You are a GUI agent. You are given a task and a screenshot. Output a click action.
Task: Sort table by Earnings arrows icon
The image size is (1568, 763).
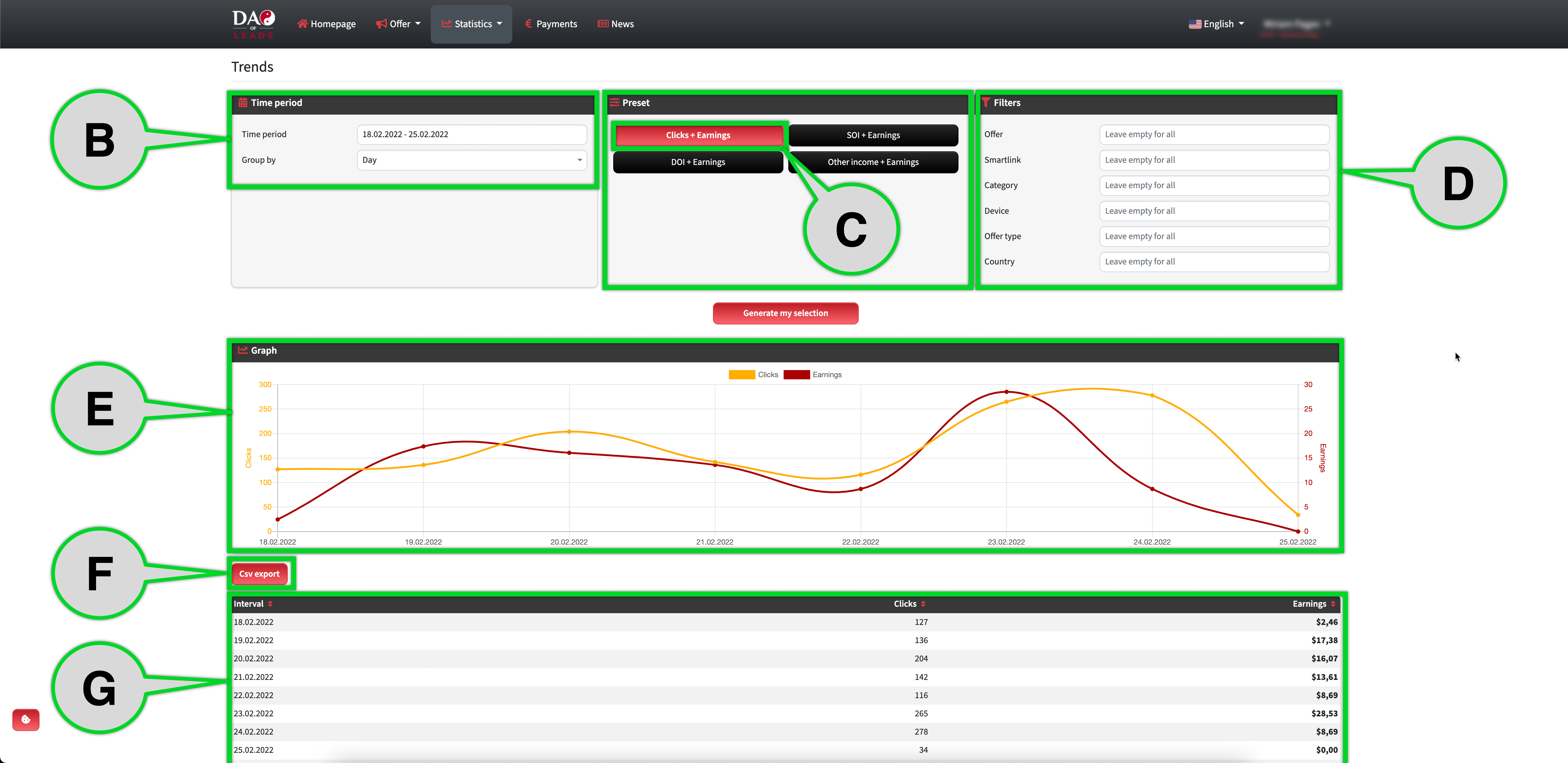(1333, 604)
